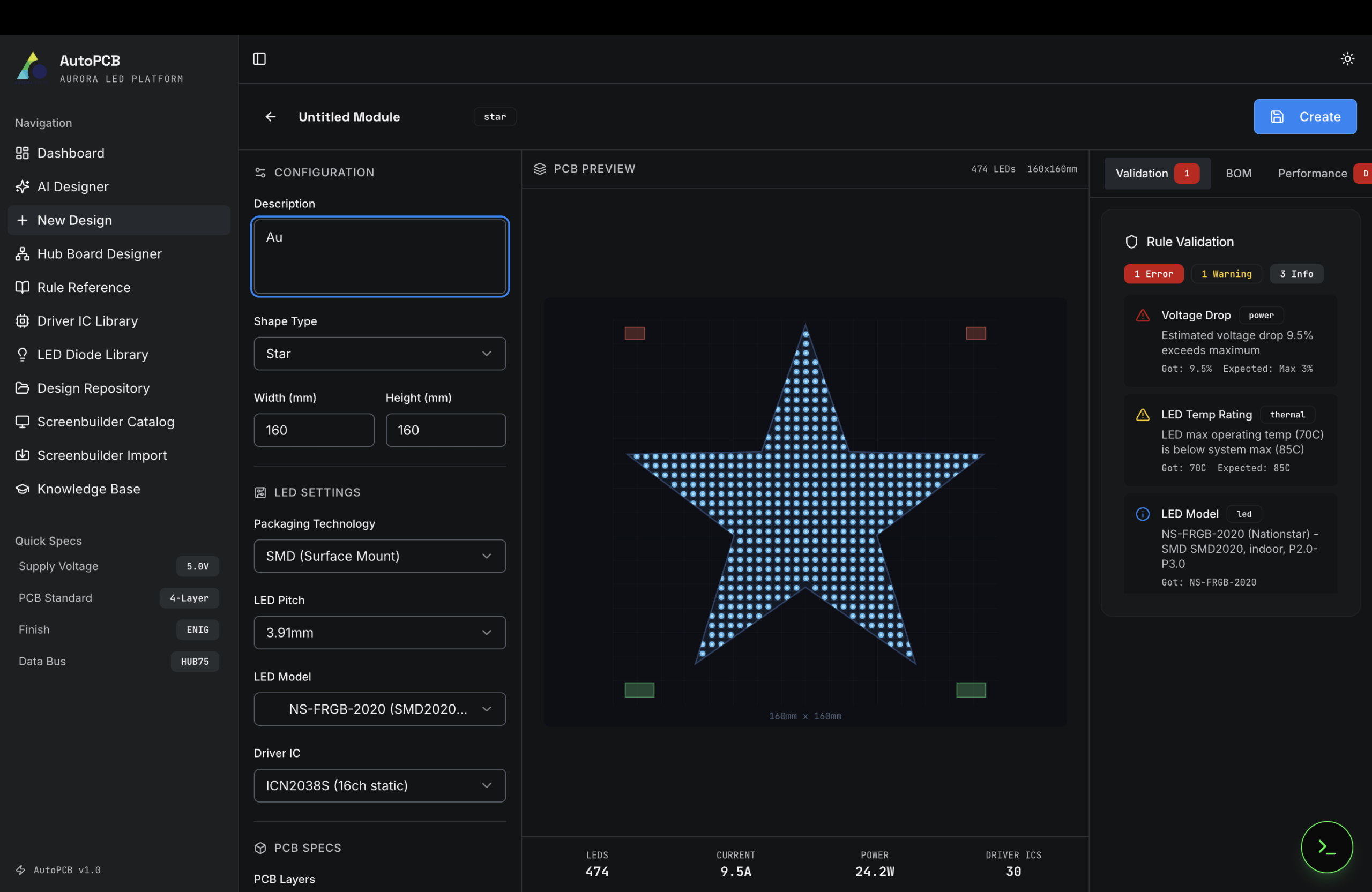Open the Hub Board Designer

pos(99,253)
